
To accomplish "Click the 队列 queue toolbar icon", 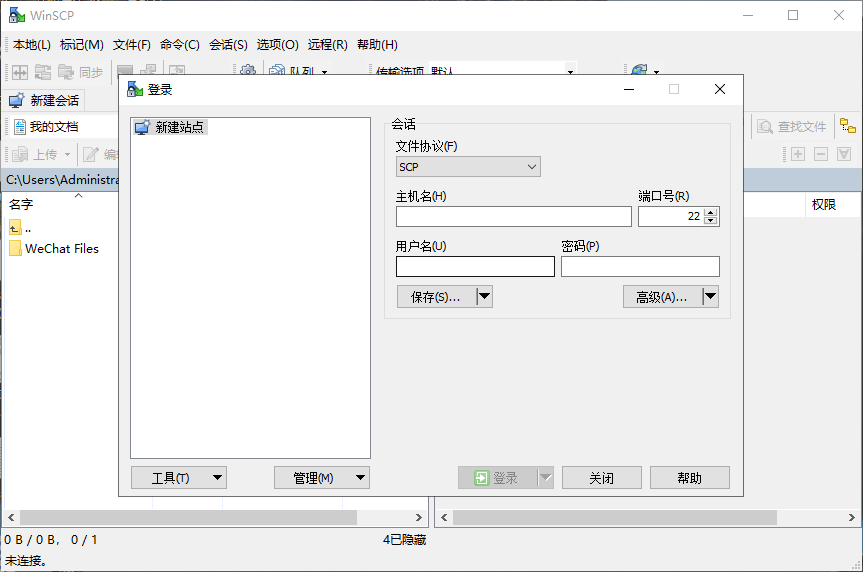I will (x=277, y=71).
